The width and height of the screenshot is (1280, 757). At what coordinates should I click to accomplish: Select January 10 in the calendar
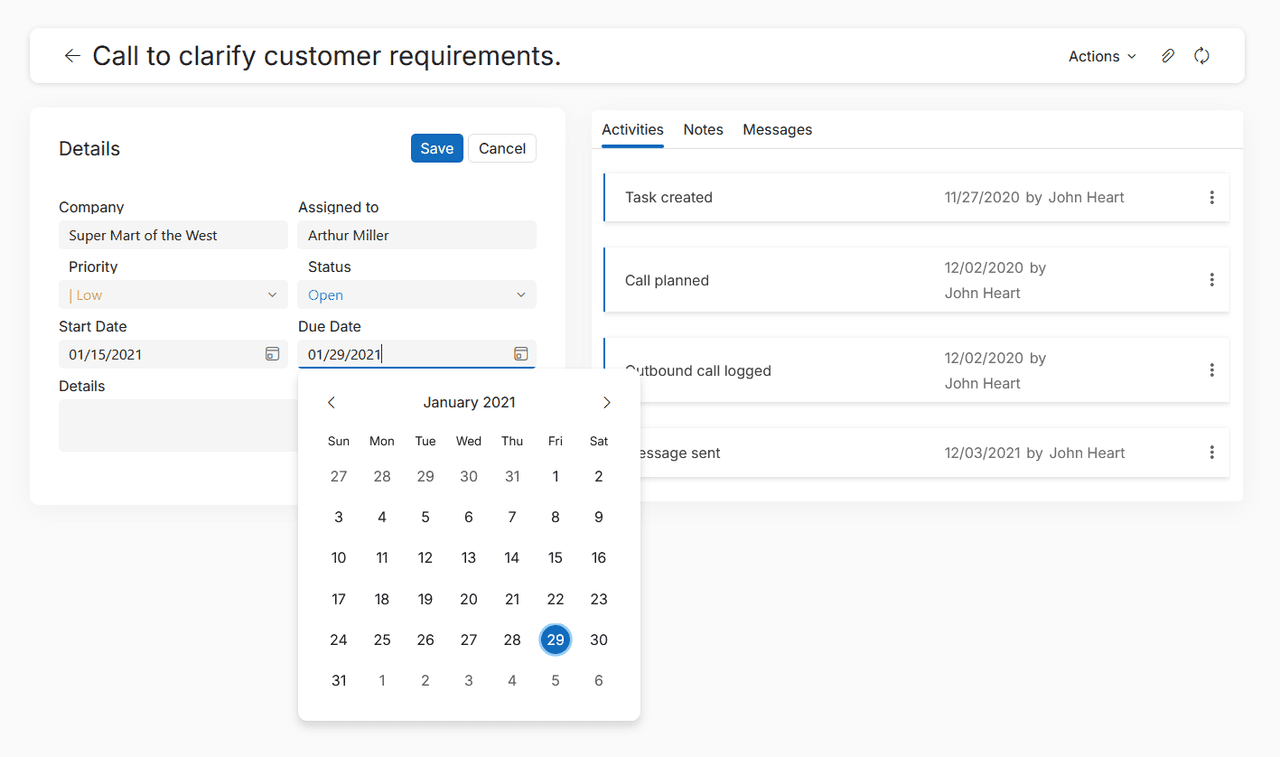tap(339, 558)
